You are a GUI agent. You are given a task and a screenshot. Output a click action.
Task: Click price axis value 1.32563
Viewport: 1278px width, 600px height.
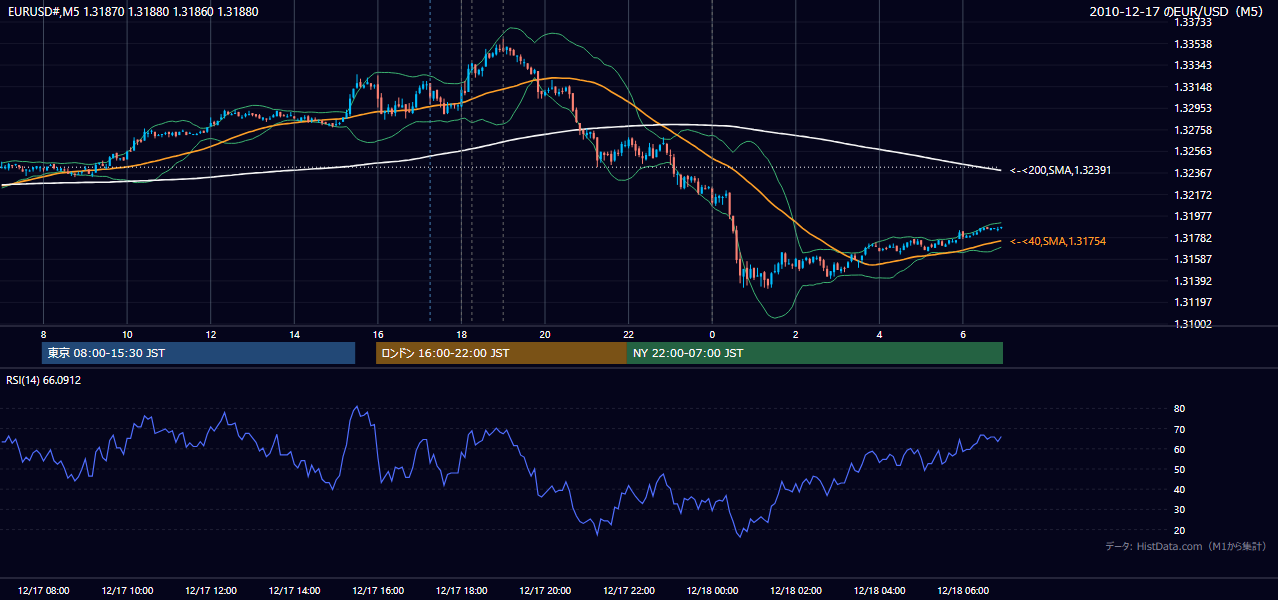pos(1192,152)
